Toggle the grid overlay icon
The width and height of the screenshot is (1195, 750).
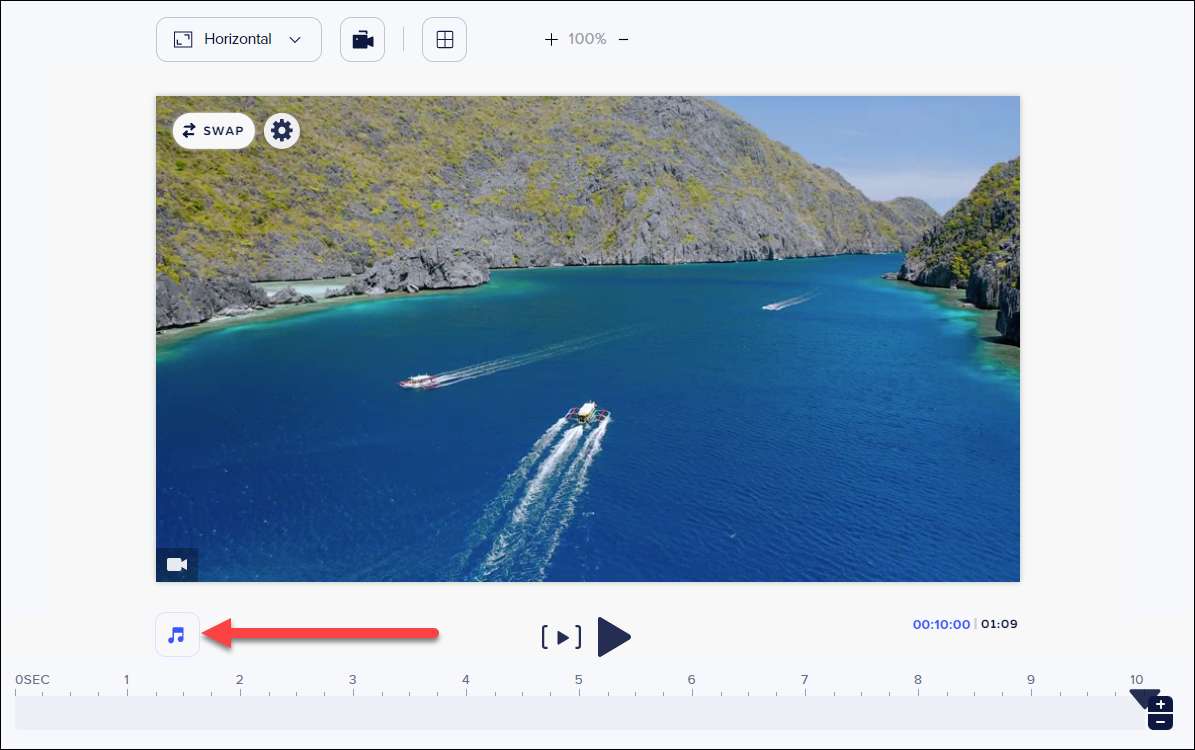pyautogui.click(x=444, y=40)
